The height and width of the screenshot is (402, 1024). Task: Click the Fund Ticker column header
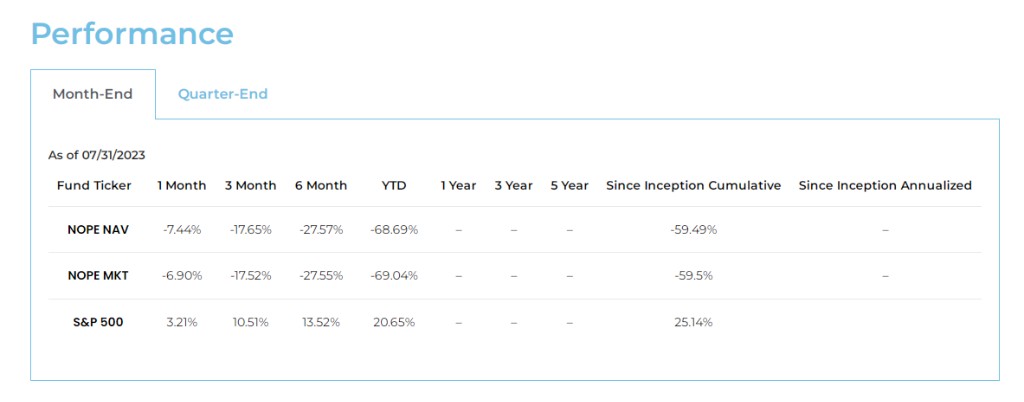93,185
